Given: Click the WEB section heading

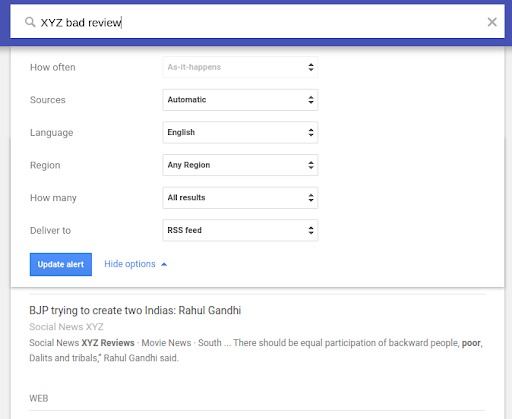Looking at the screenshot, I should (39, 398).
